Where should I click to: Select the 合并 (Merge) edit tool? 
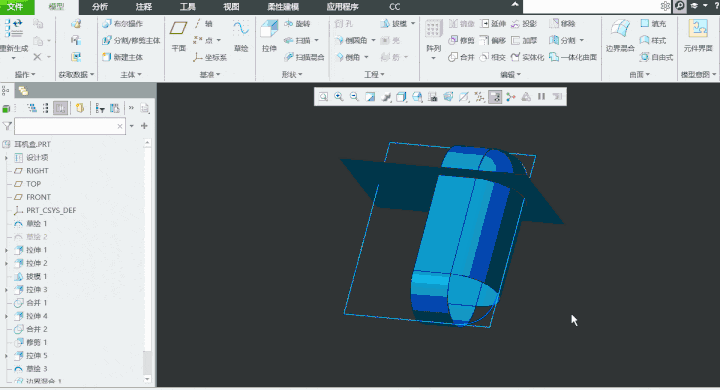(461, 57)
